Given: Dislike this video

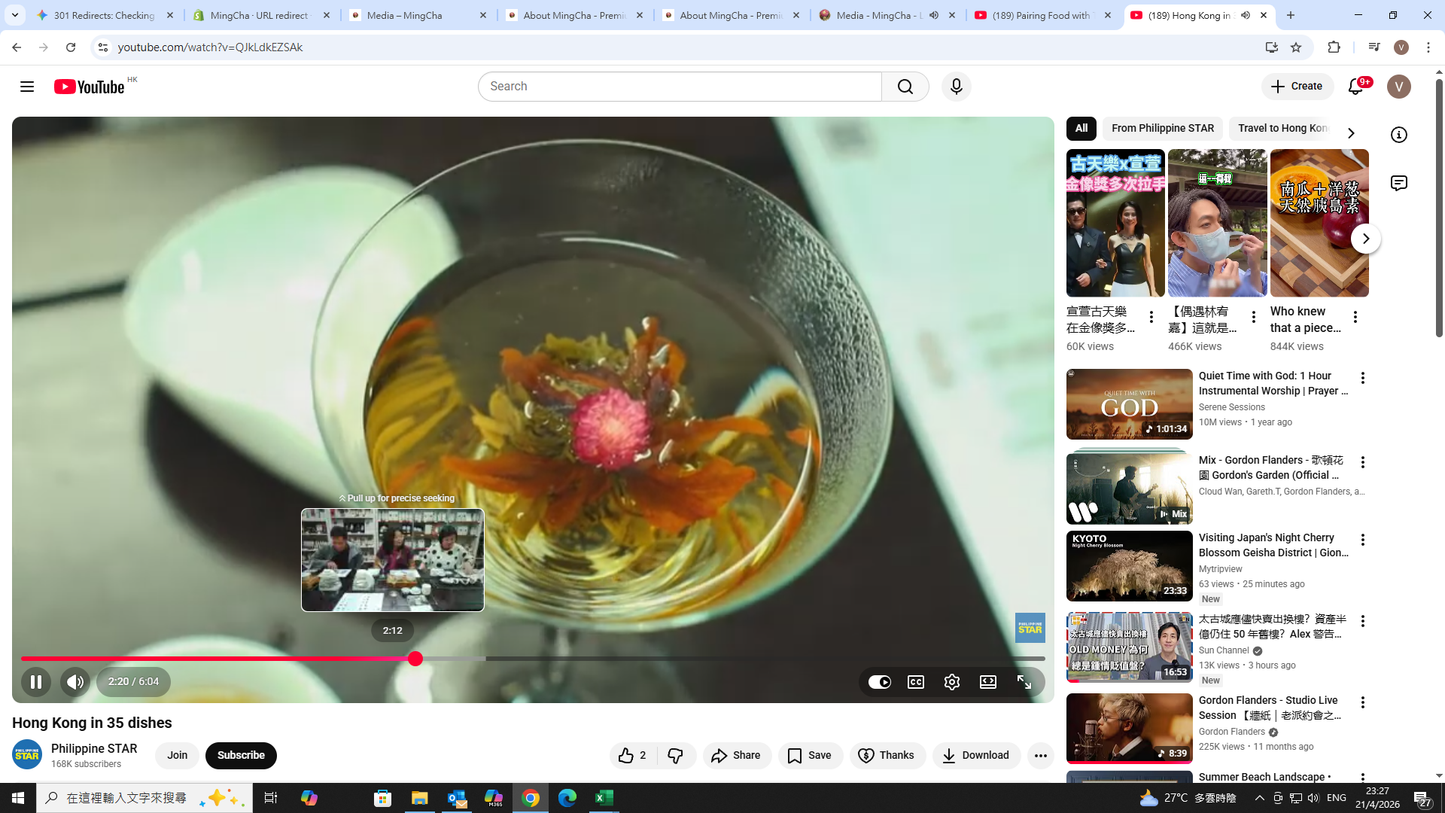Looking at the screenshot, I should (676, 756).
